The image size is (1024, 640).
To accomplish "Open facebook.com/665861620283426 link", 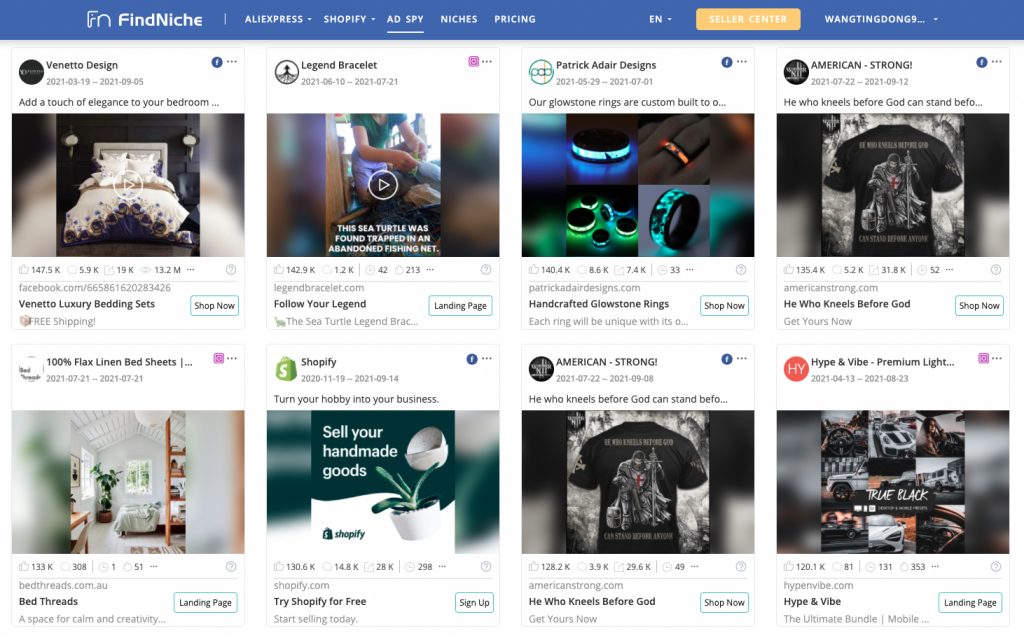I will click(94, 287).
